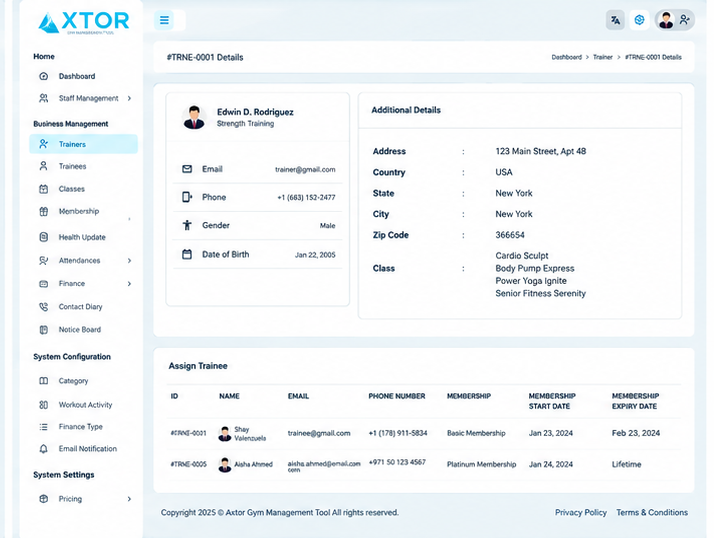The width and height of the screenshot is (714, 538).
Task: Click the Dashboard sidebar icon
Action: (44, 76)
